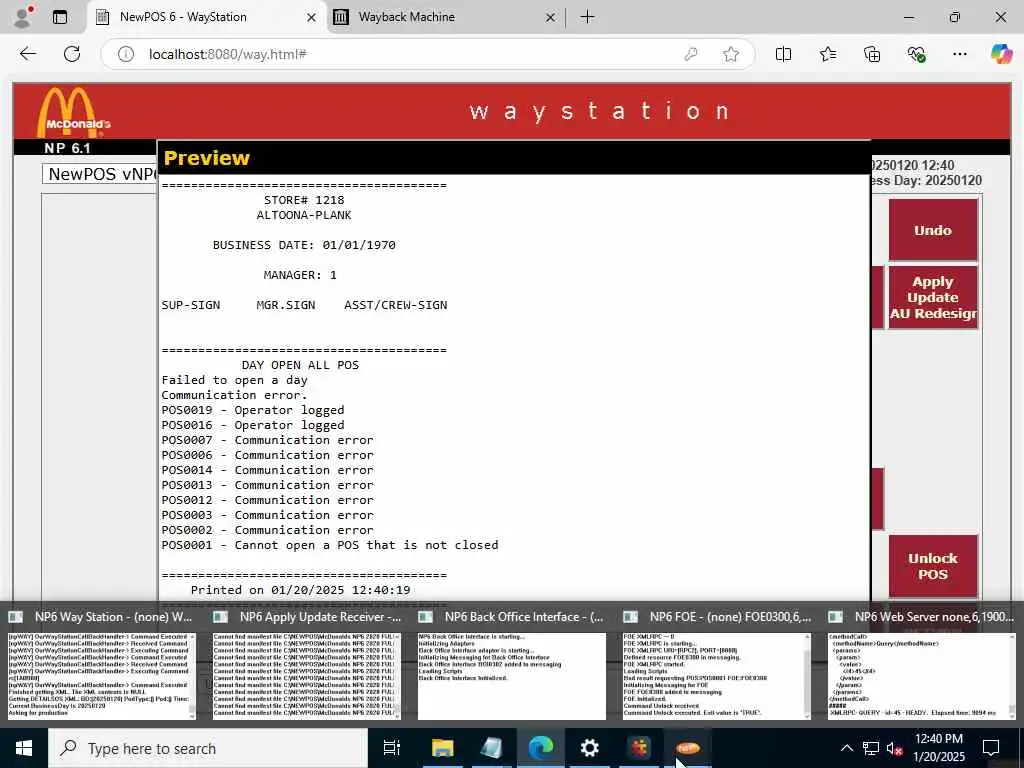Open the browser profile icon
Viewport: 1024px width, 768px height.
(23, 17)
